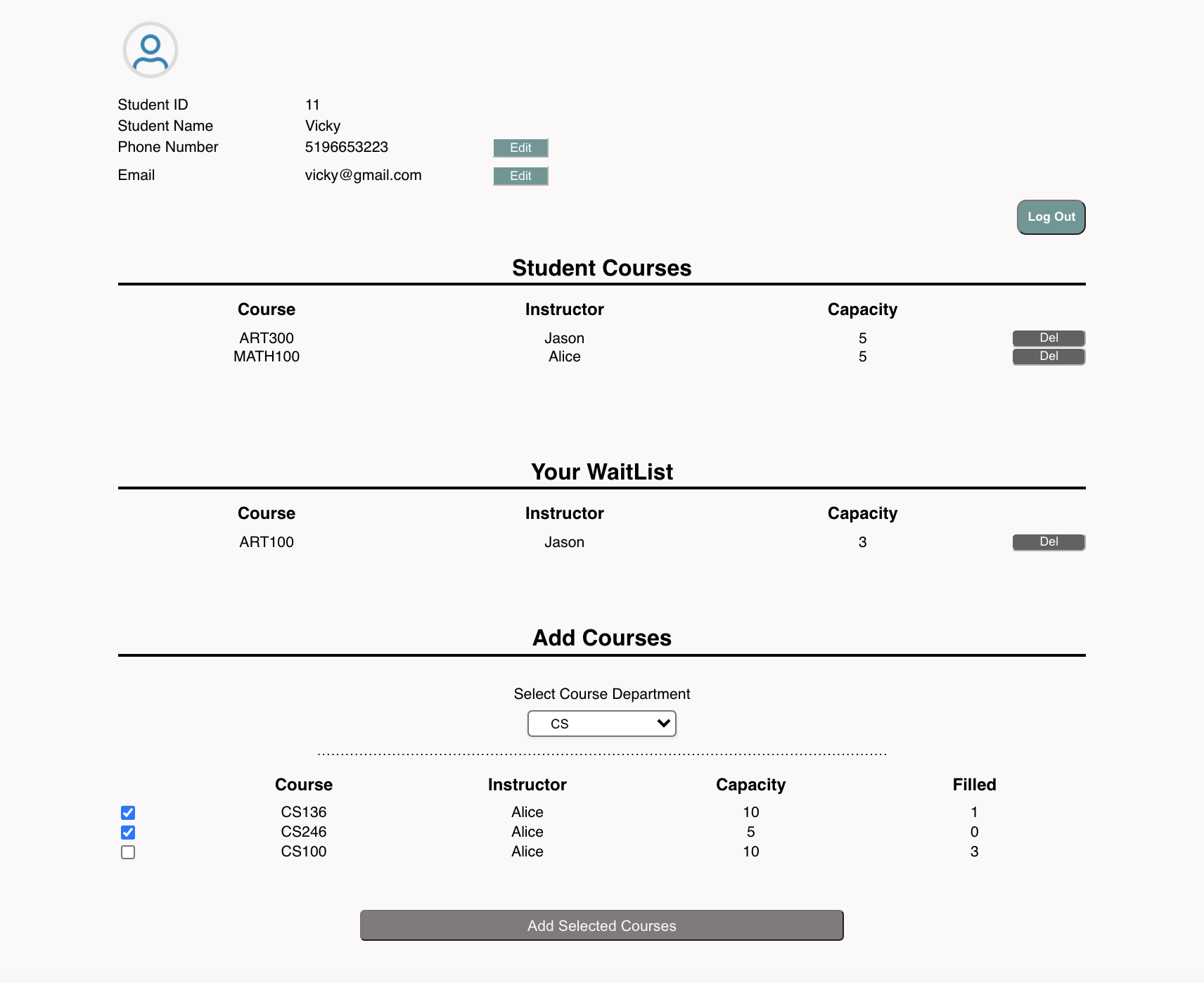The image size is (1204, 983).
Task: Click capacity 3 in ART100 waitlist row
Action: (863, 542)
